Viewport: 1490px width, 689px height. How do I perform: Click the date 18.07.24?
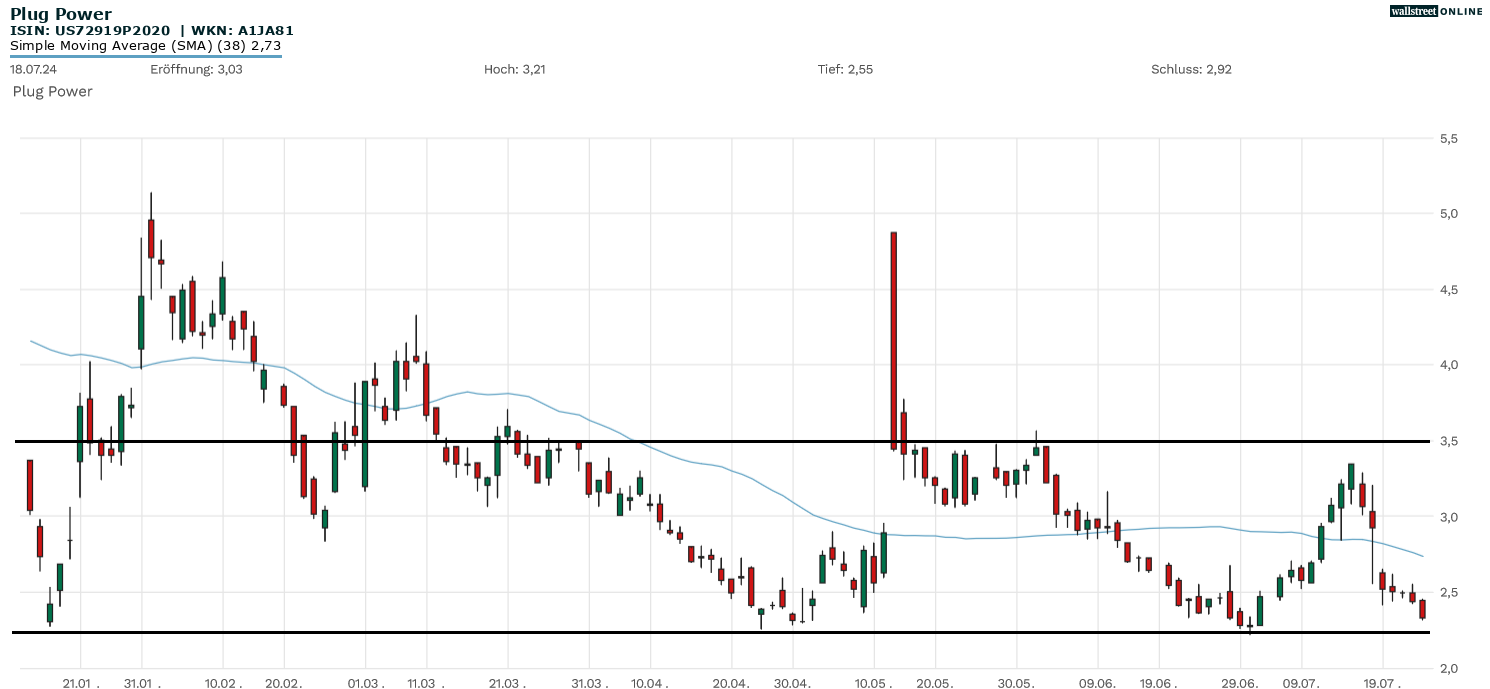click(32, 69)
